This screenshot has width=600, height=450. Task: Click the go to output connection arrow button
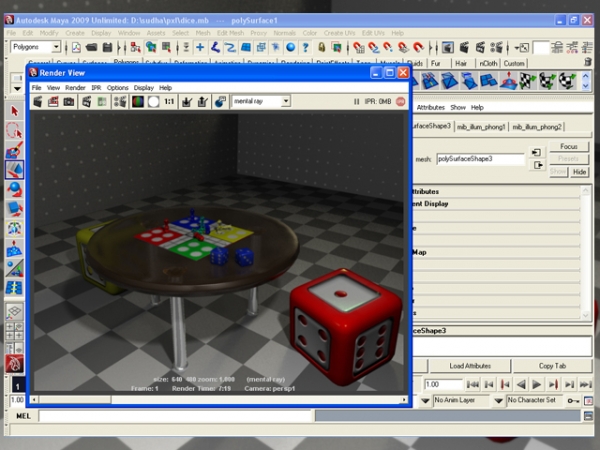[538, 165]
